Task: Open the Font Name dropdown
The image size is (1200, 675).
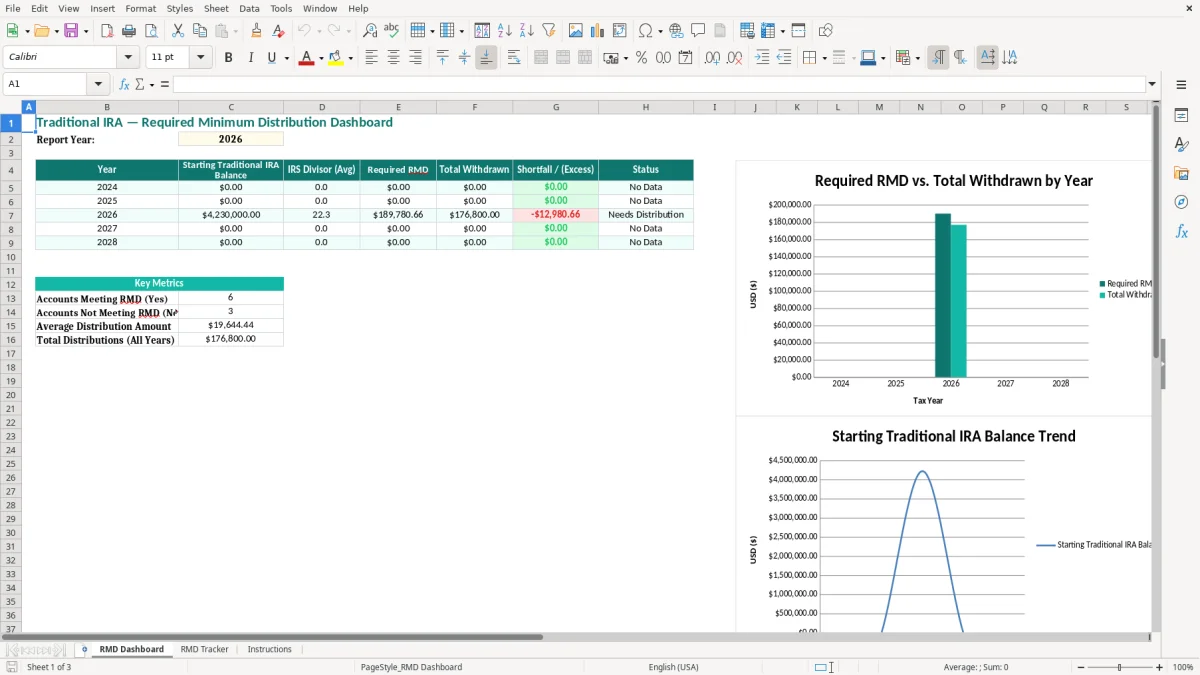Action: click(x=128, y=58)
